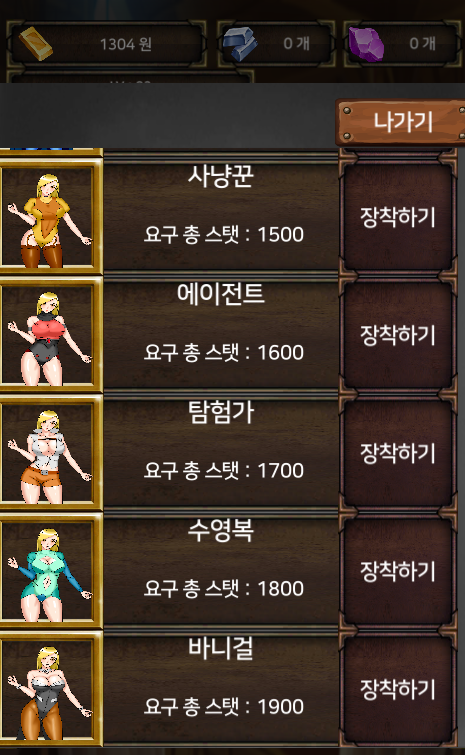Click the 사냥꾼 title text row

coord(220,176)
